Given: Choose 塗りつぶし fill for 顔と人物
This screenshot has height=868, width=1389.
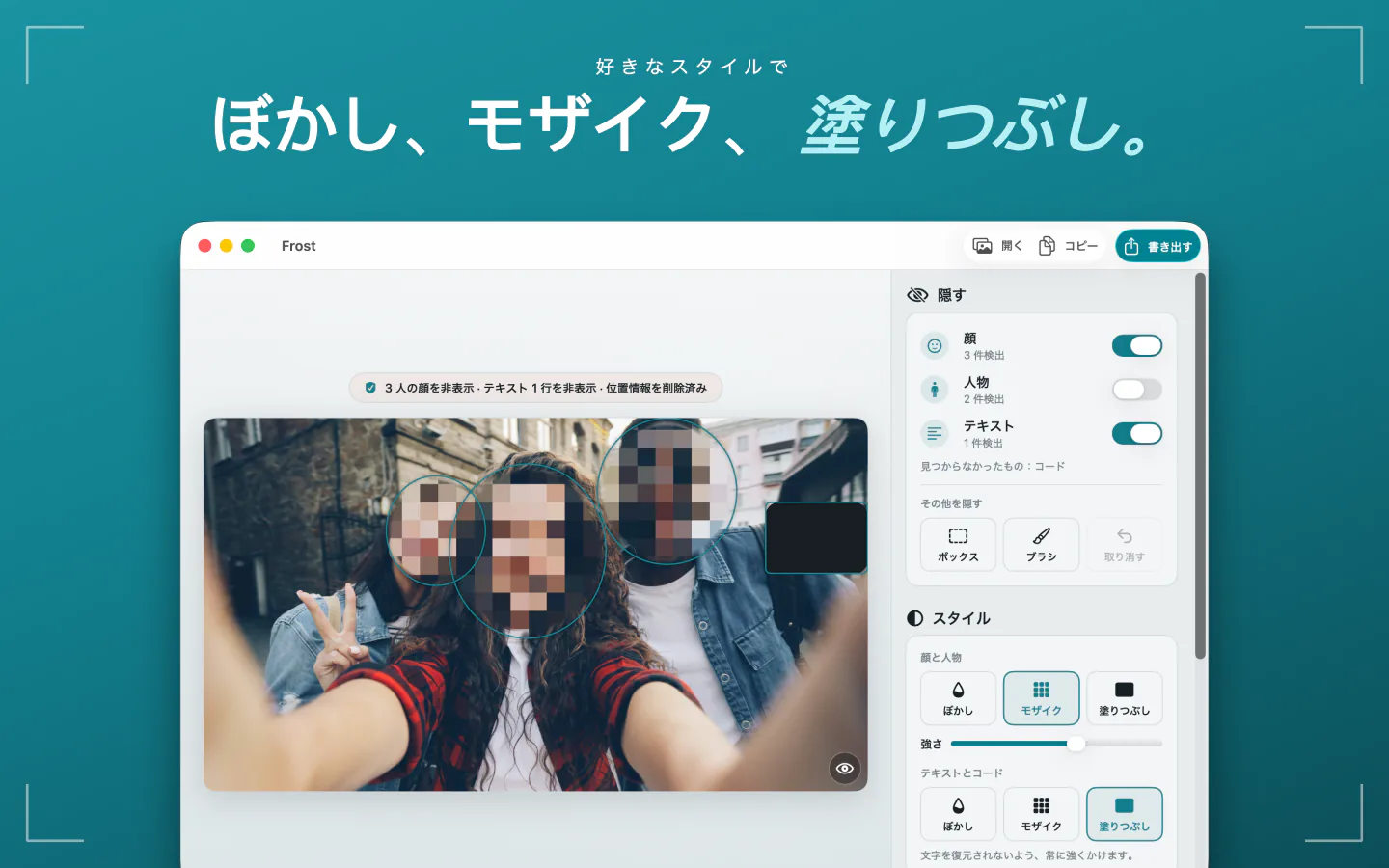Looking at the screenshot, I should 1125,698.
